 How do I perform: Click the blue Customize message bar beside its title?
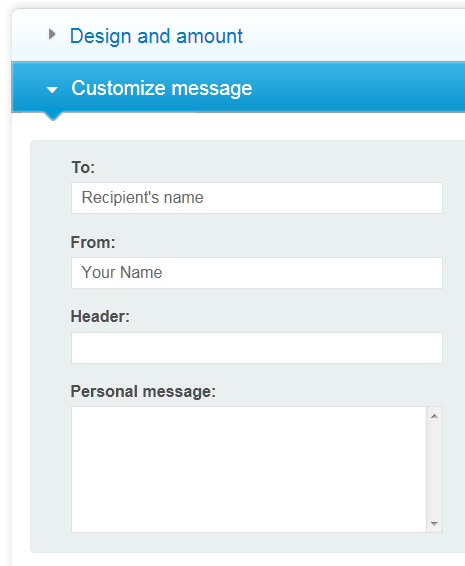357,87
